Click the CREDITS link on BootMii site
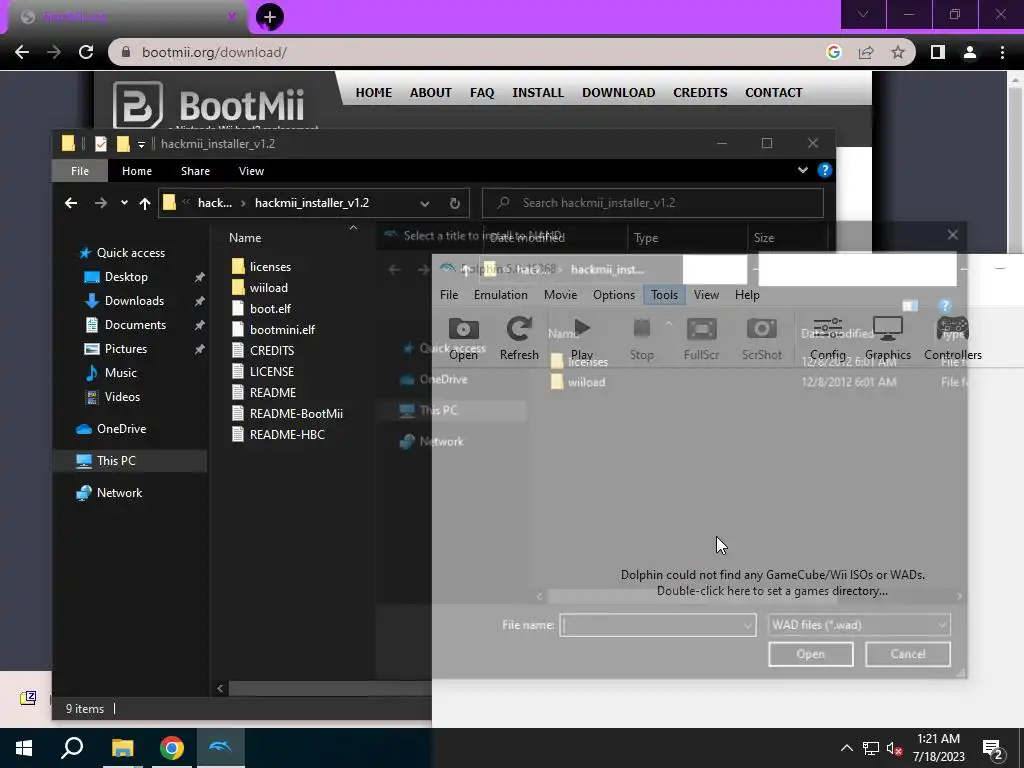This screenshot has width=1024, height=768. [x=700, y=93]
